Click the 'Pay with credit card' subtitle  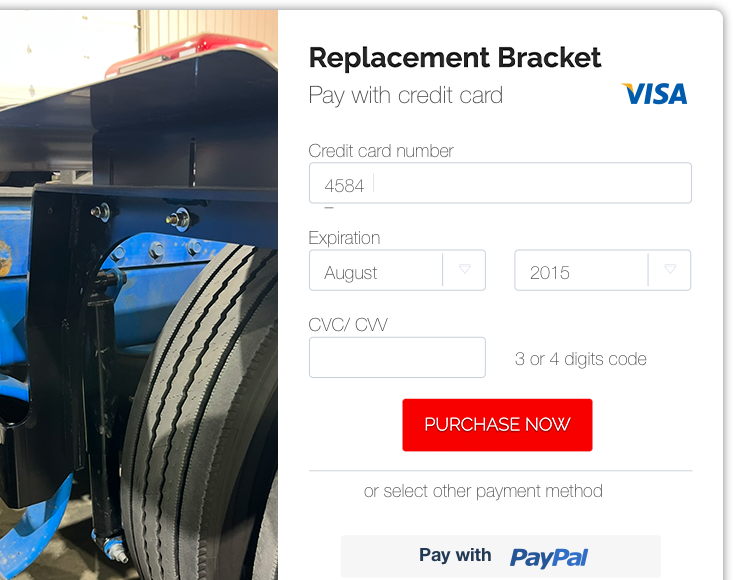pyautogui.click(x=406, y=96)
